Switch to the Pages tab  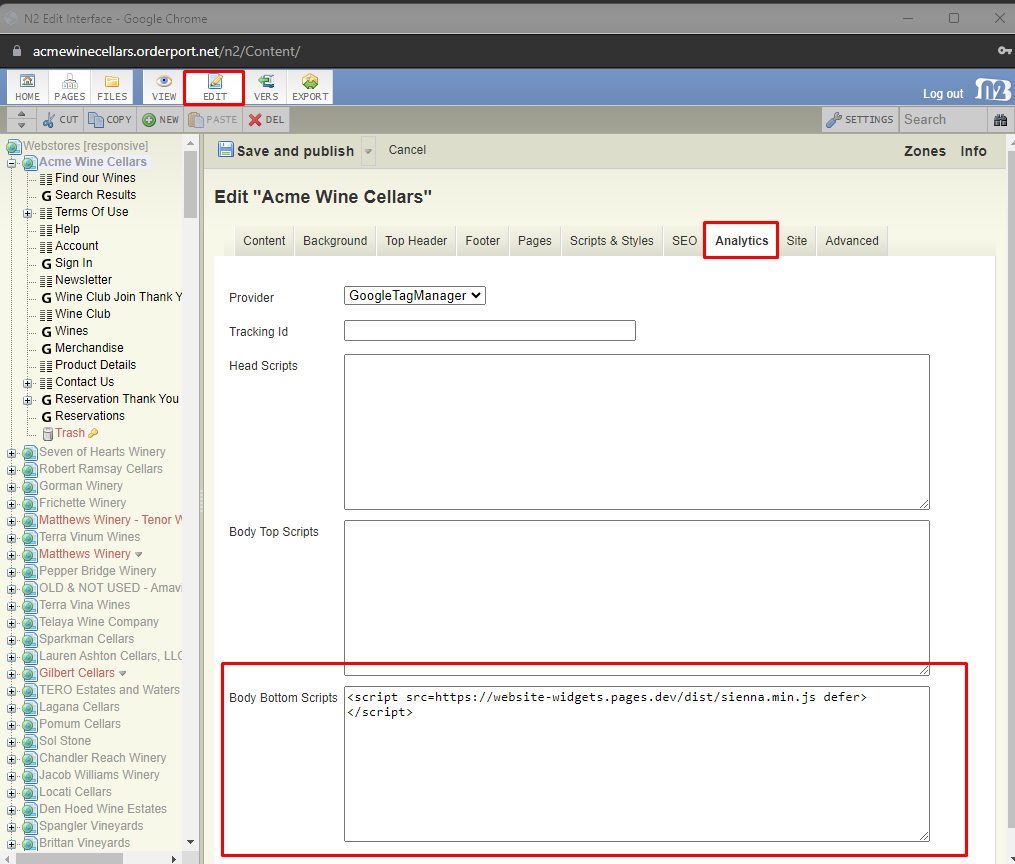coord(535,241)
